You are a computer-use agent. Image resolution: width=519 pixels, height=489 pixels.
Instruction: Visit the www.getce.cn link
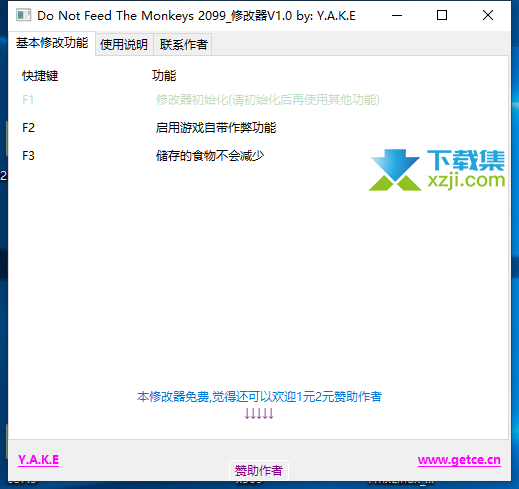459,460
